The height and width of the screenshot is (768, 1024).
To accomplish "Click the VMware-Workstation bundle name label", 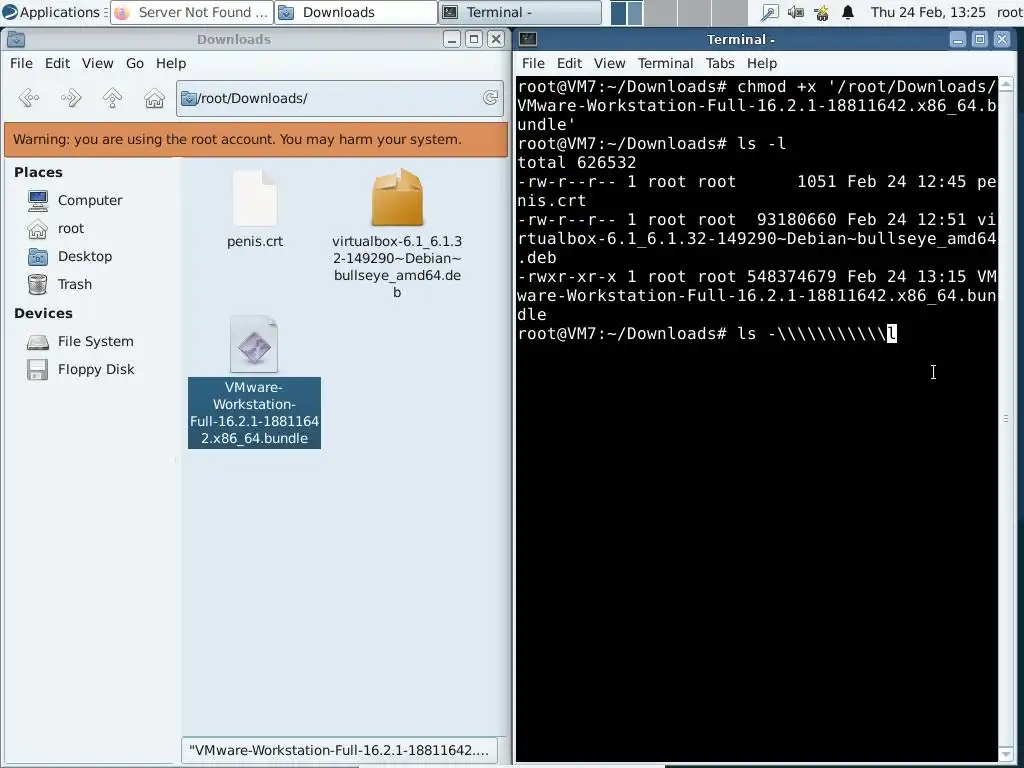I will (254, 413).
